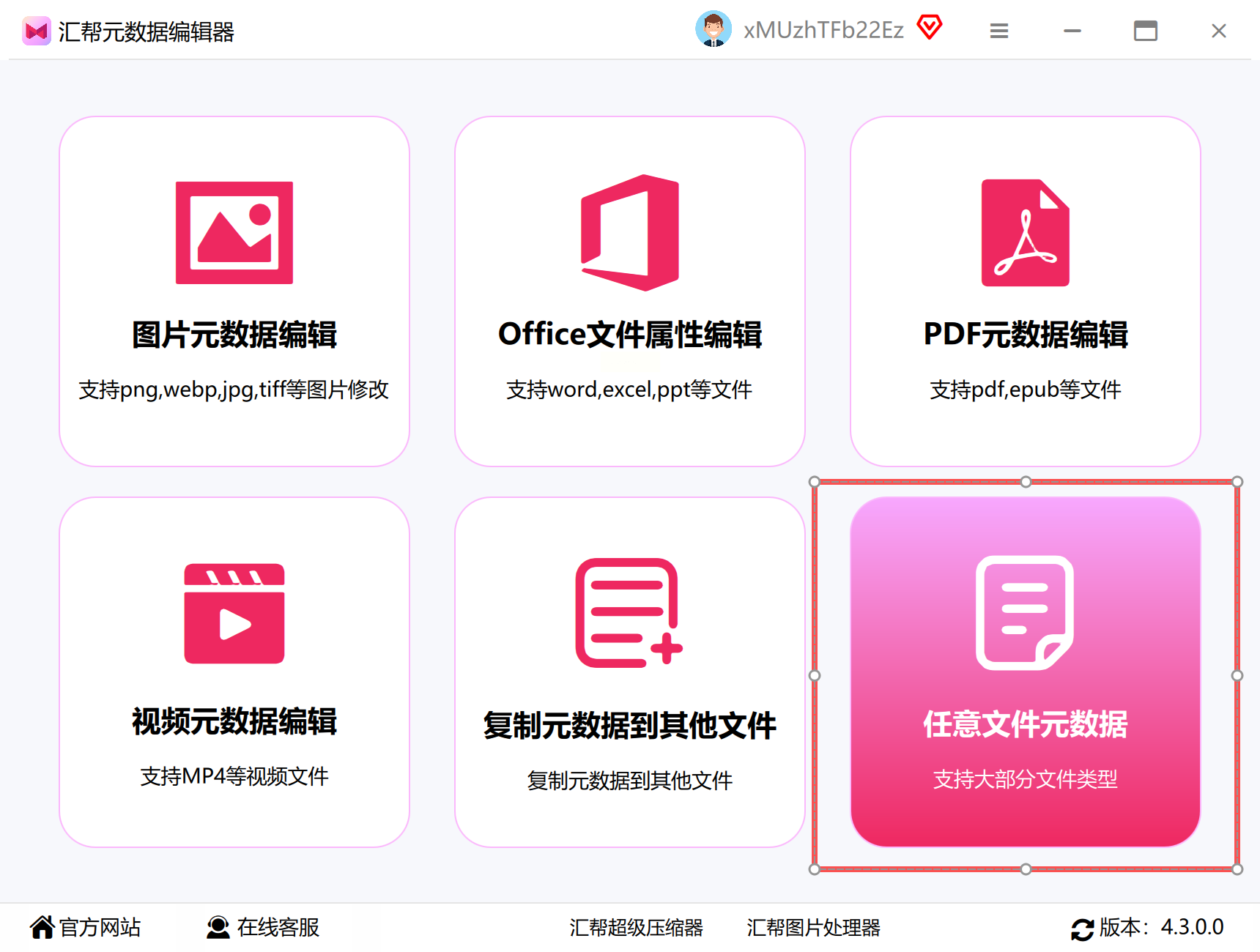Viewport: 1260px width, 952px height.
Task: Open 汇帮图片处理器 link
Action: click(x=813, y=928)
